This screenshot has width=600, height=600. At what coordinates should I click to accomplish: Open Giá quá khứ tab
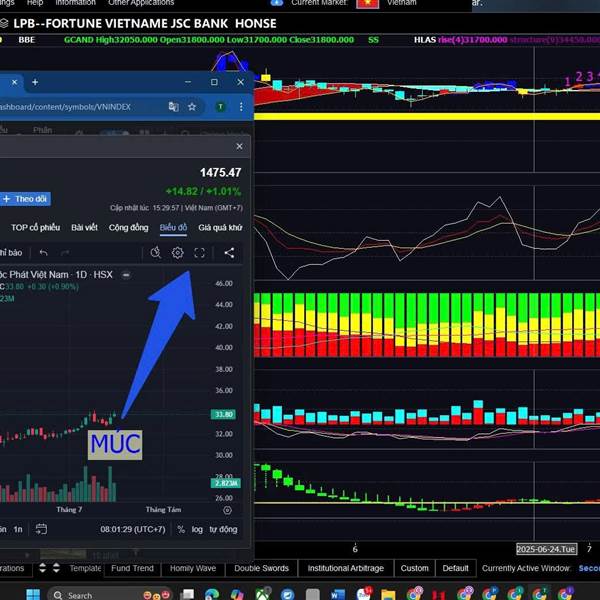click(x=220, y=228)
